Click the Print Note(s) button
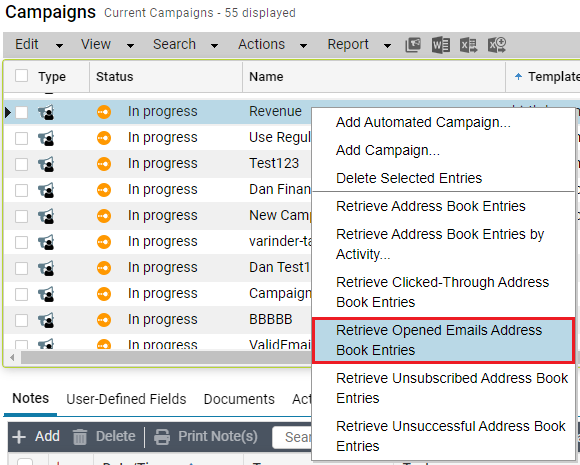Screen dimensions: 580x465 (x=206, y=437)
